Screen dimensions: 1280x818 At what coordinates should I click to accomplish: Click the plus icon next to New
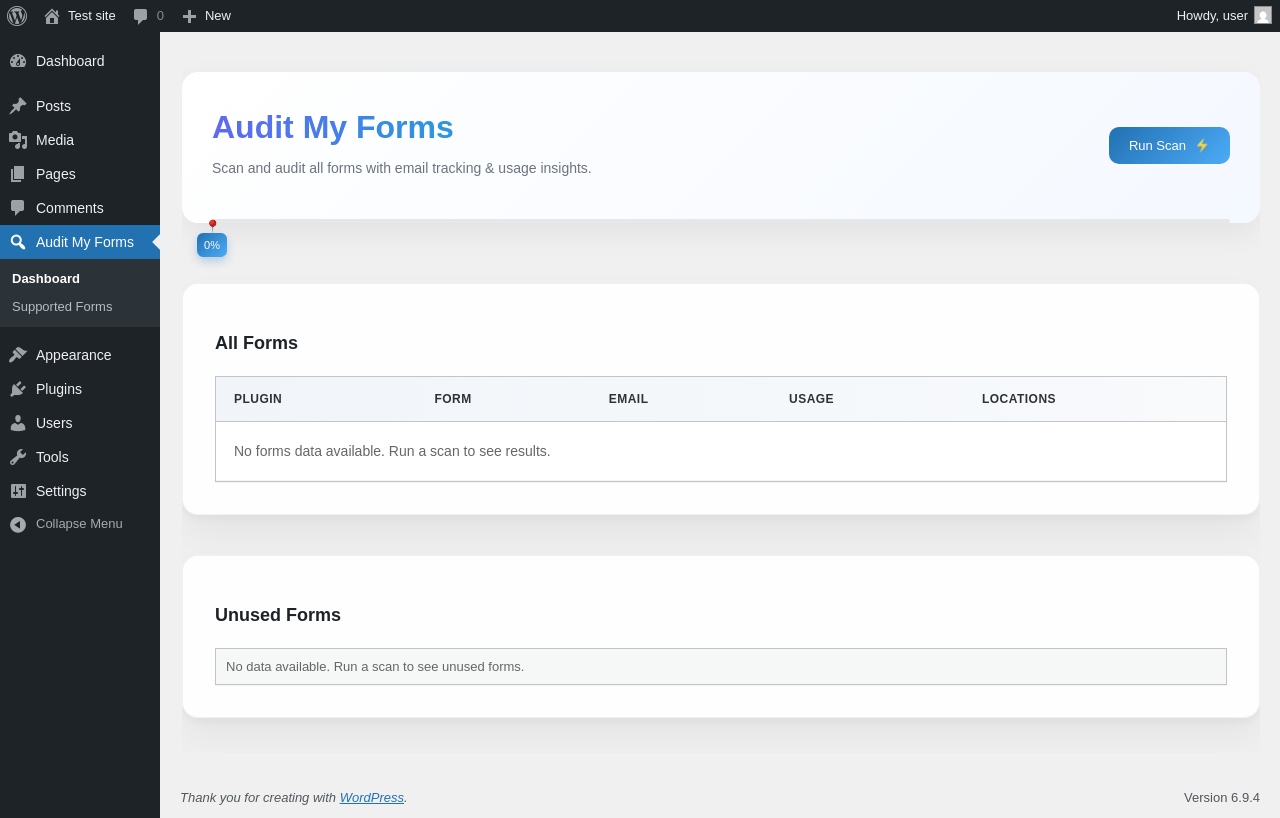[x=189, y=16]
